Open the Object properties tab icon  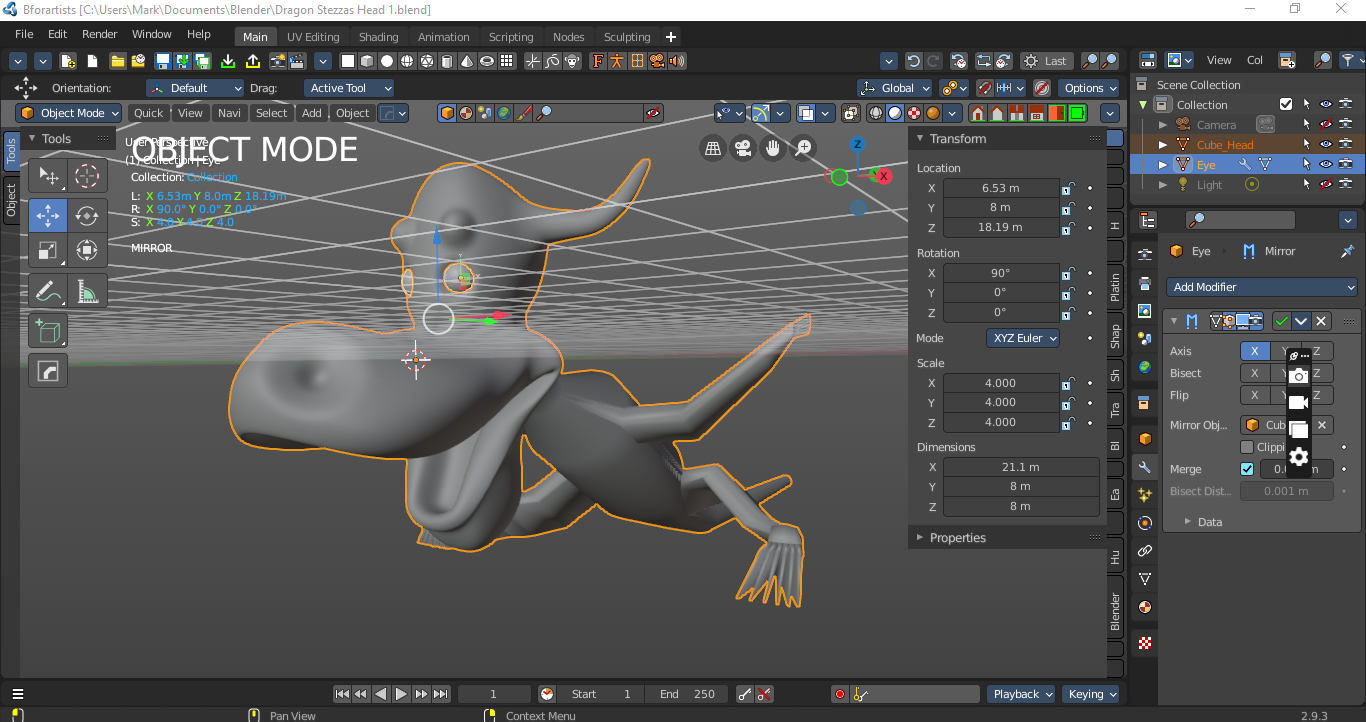point(1145,438)
